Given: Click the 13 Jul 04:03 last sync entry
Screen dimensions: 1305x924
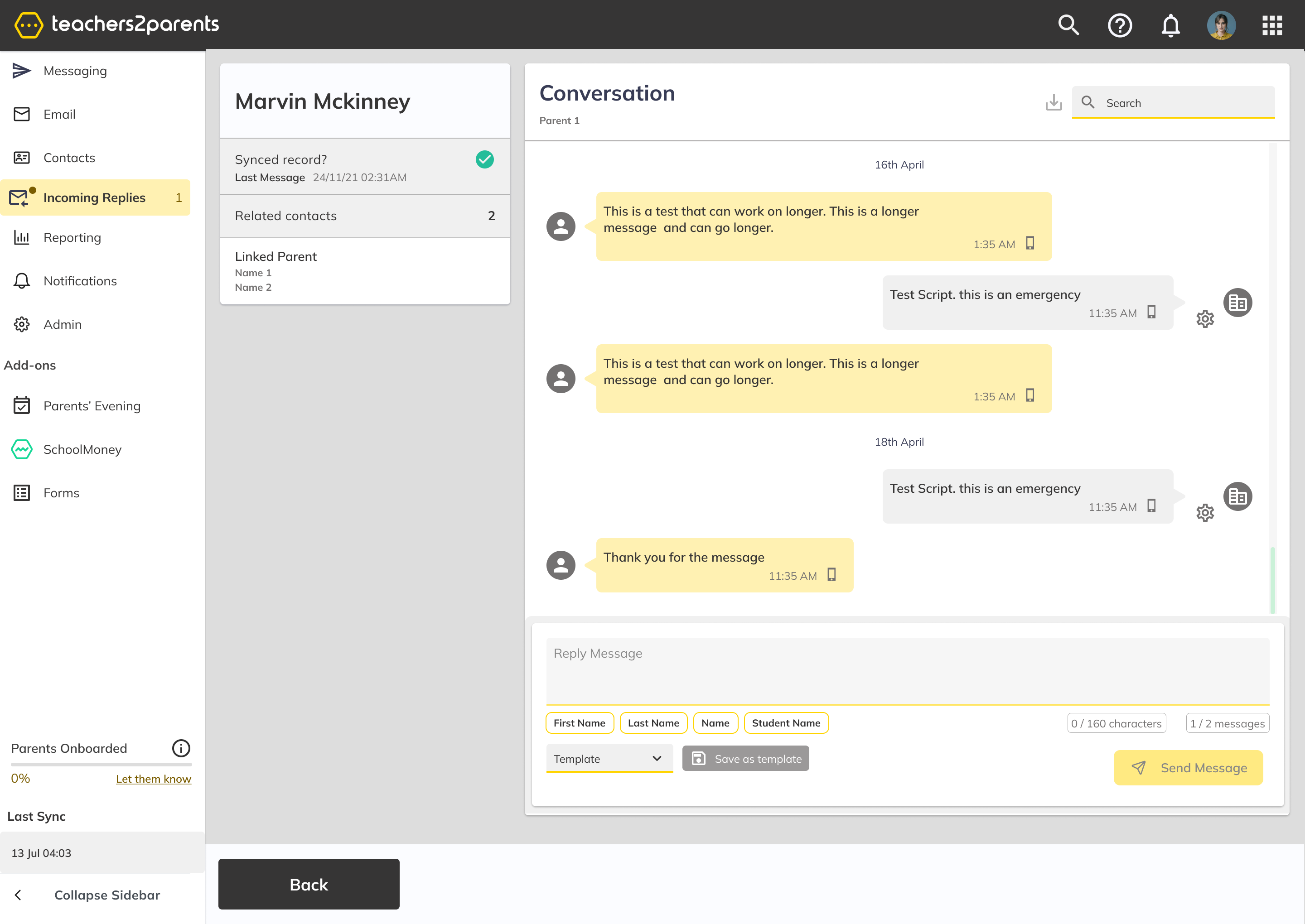Looking at the screenshot, I should click(x=102, y=853).
